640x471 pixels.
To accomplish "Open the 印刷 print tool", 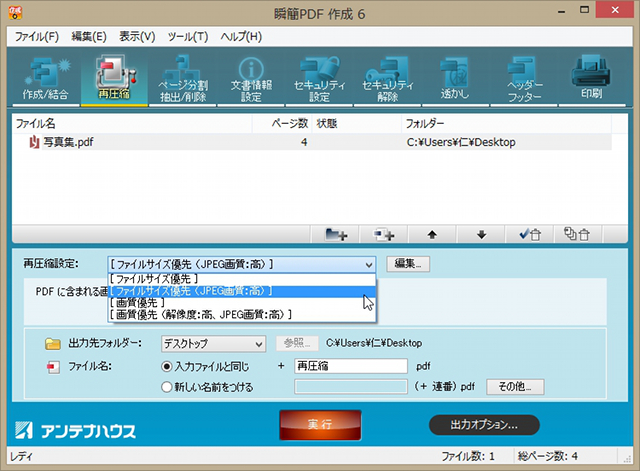I will 591,78.
